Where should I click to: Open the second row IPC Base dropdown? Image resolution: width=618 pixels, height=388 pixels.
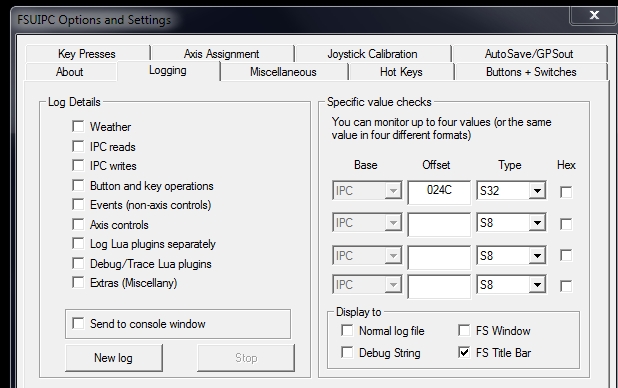coord(367,223)
